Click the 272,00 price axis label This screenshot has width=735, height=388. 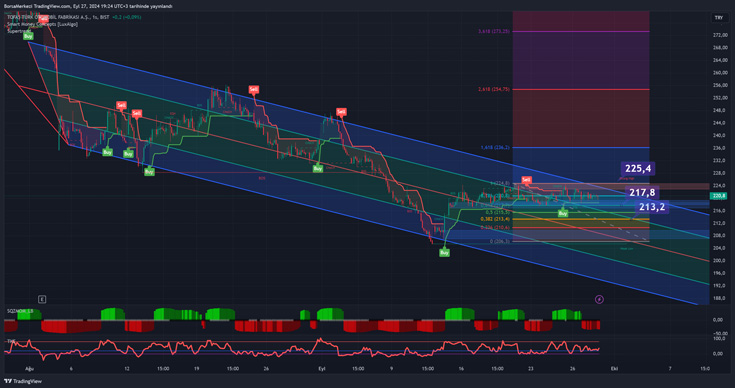tap(720, 35)
